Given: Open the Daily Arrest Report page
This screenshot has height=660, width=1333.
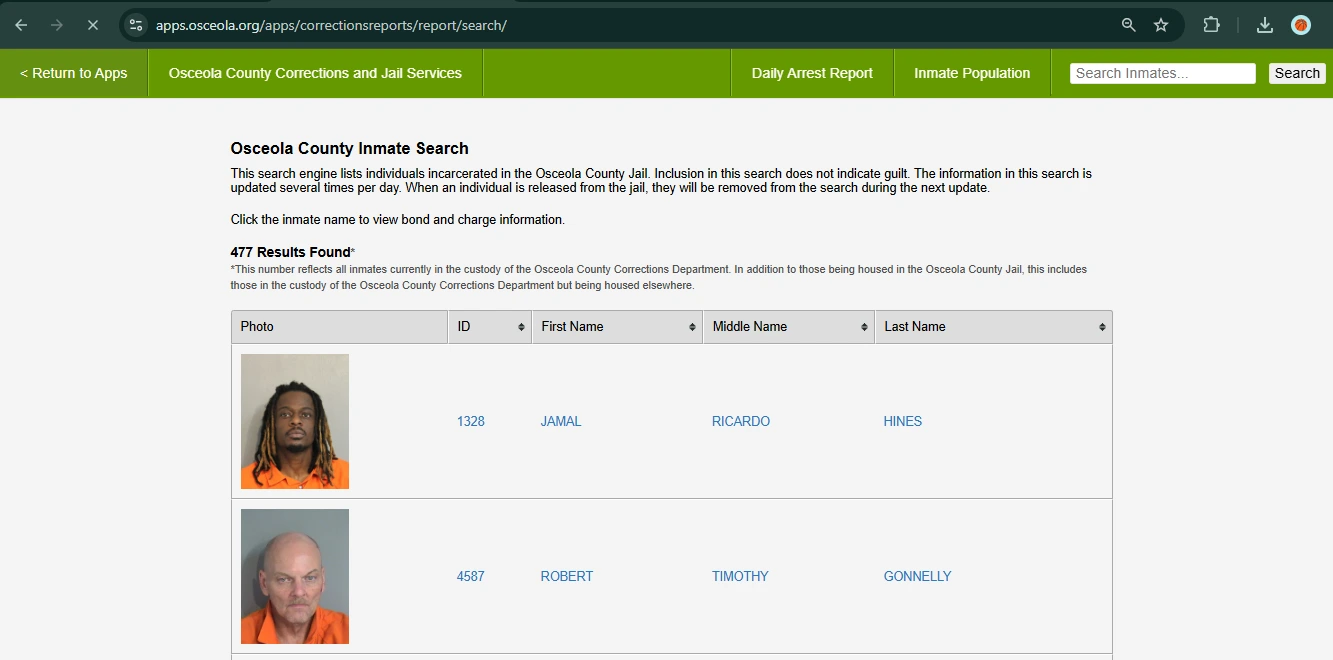Looking at the screenshot, I should [812, 73].
